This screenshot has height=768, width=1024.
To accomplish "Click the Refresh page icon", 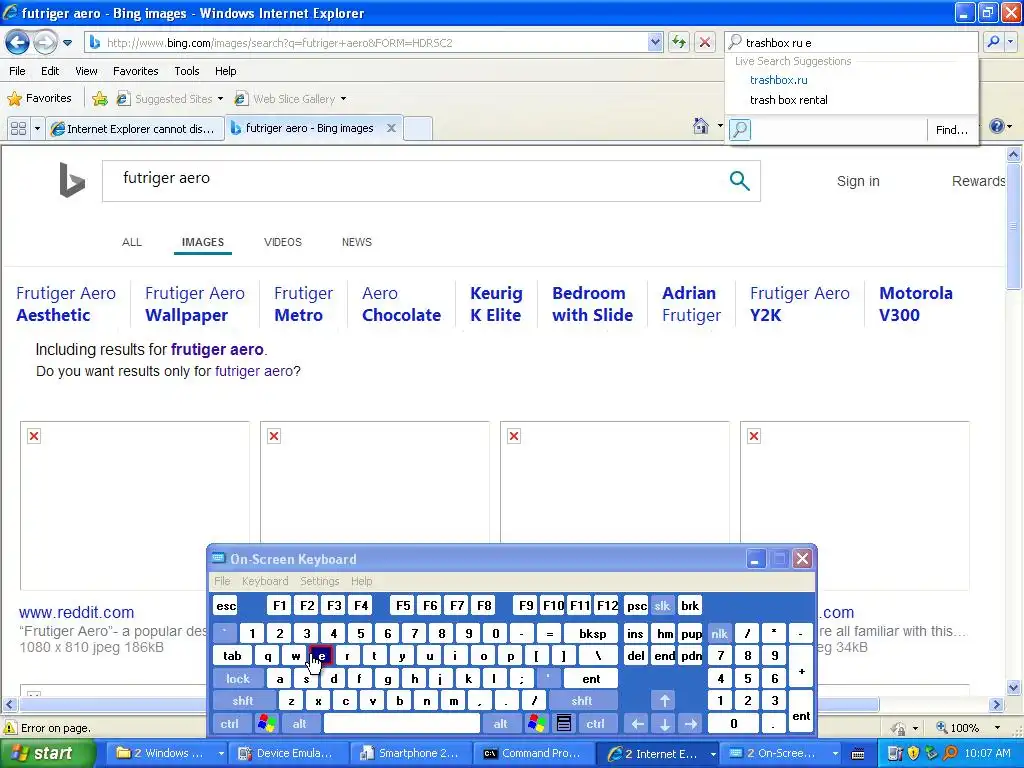I will [x=679, y=42].
